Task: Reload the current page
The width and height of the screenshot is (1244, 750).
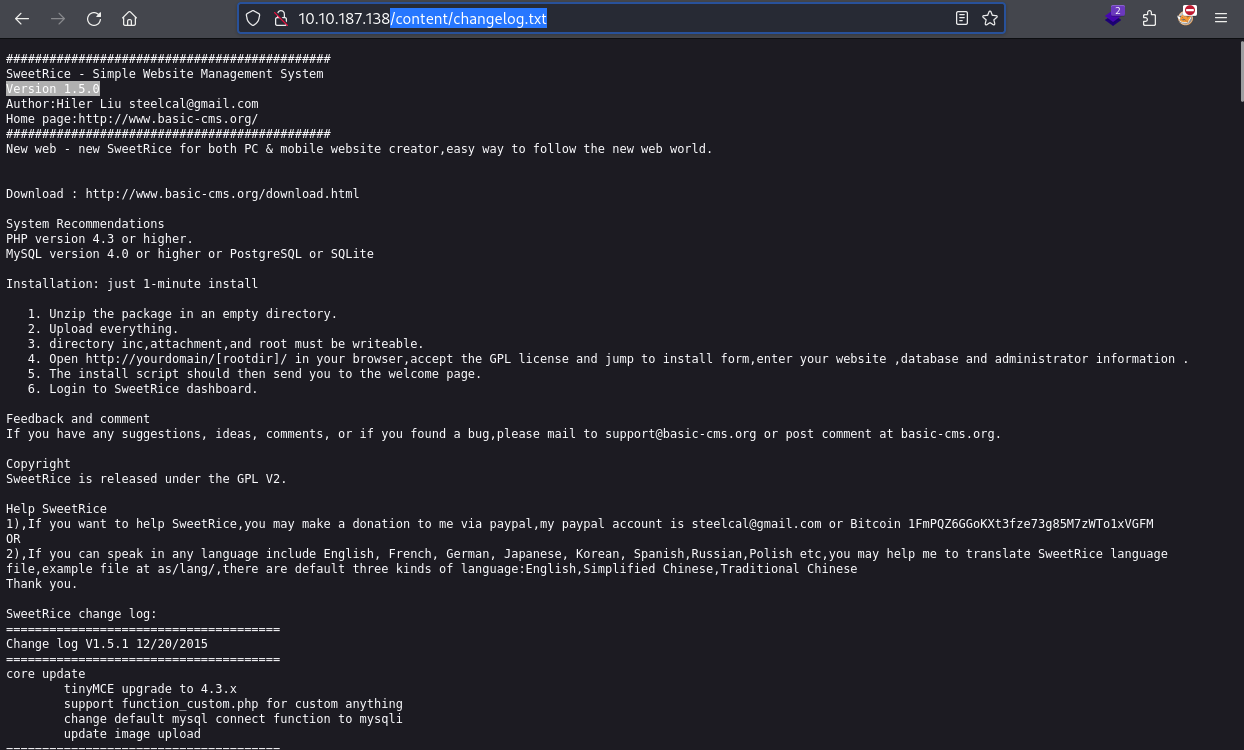Action: [x=94, y=18]
